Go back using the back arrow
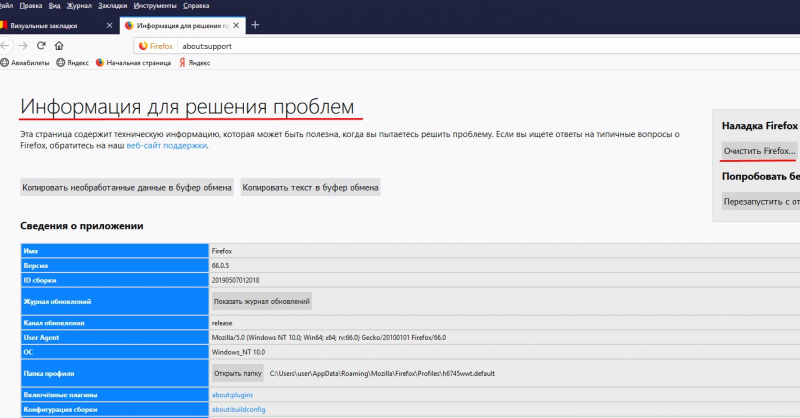Image resolution: width=800 pixels, height=418 pixels. (5, 46)
